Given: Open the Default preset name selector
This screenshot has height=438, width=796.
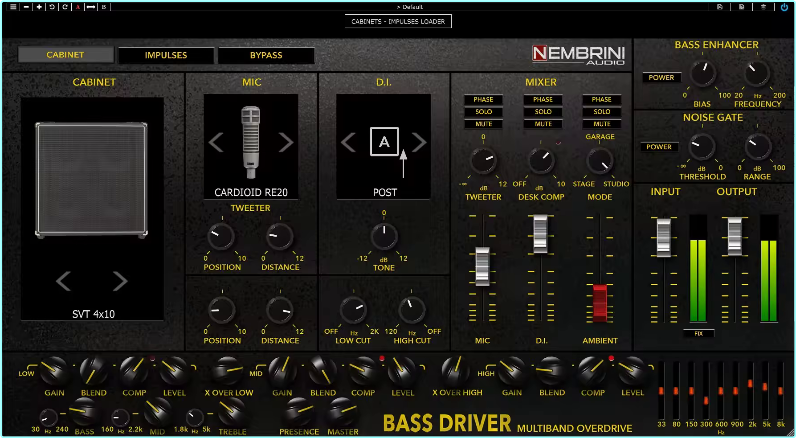Looking at the screenshot, I should click(x=409, y=7).
